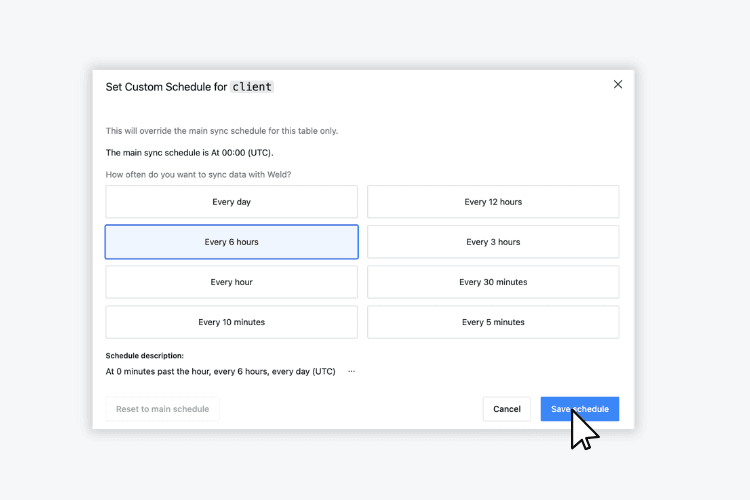Close the Set Custom Schedule dialog
Screen dimensions: 750x500
coord(617,85)
